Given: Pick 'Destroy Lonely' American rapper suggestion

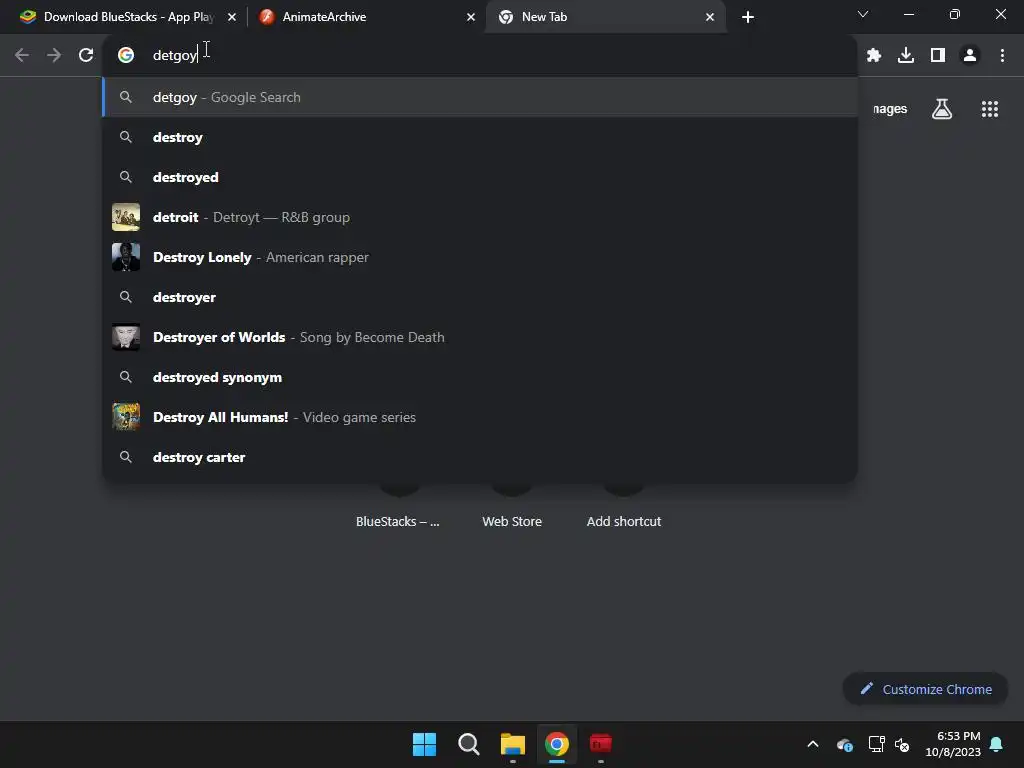Looking at the screenshot, I should coord(480,257).
